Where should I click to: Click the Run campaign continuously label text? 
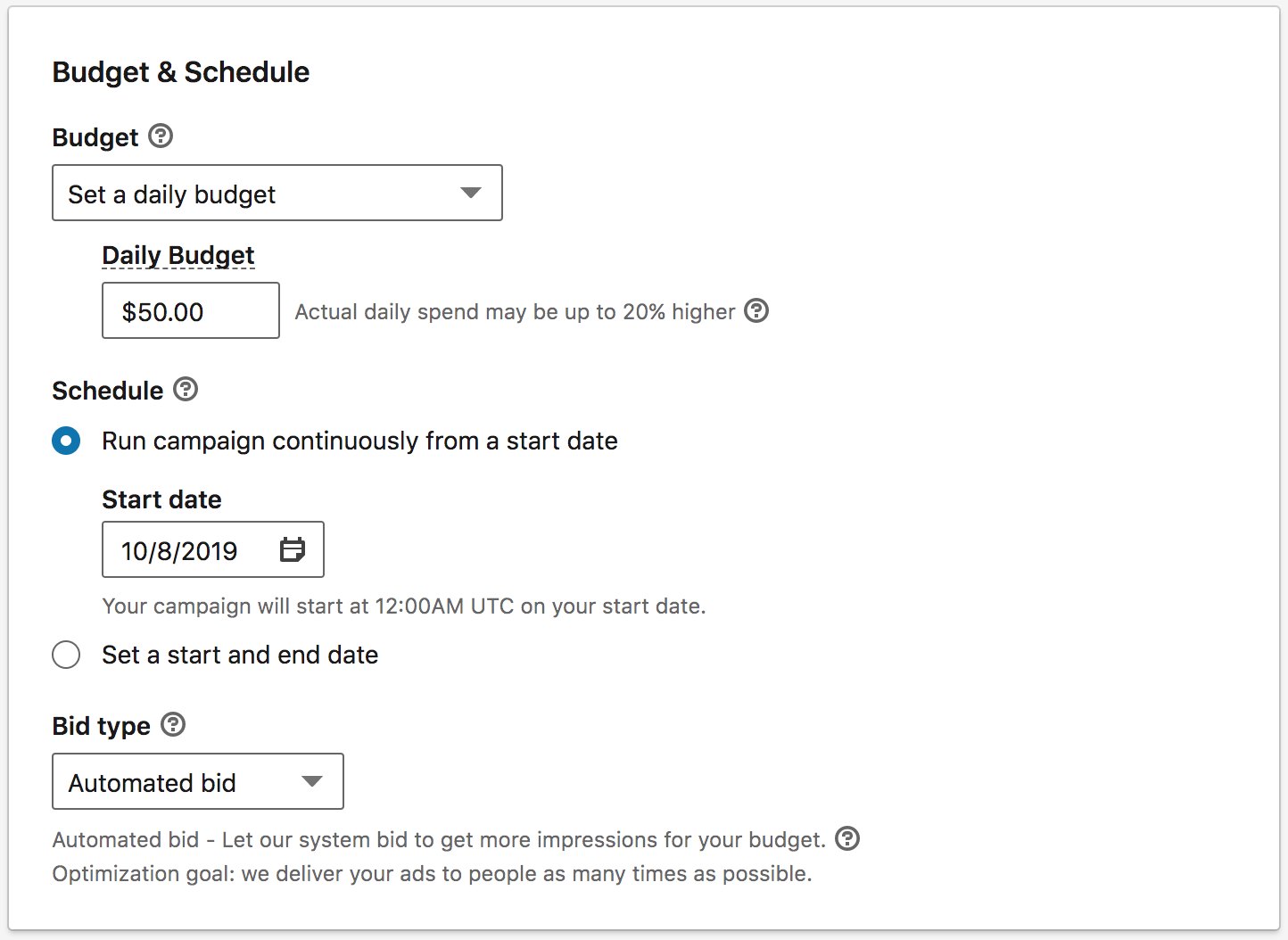click(359, 441)
